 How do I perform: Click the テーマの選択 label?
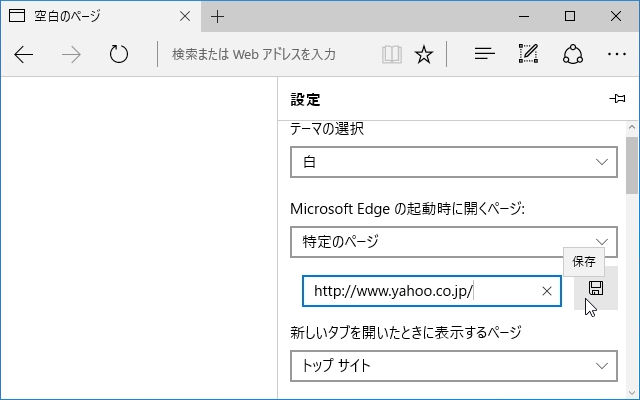click(x=327, y=129)
